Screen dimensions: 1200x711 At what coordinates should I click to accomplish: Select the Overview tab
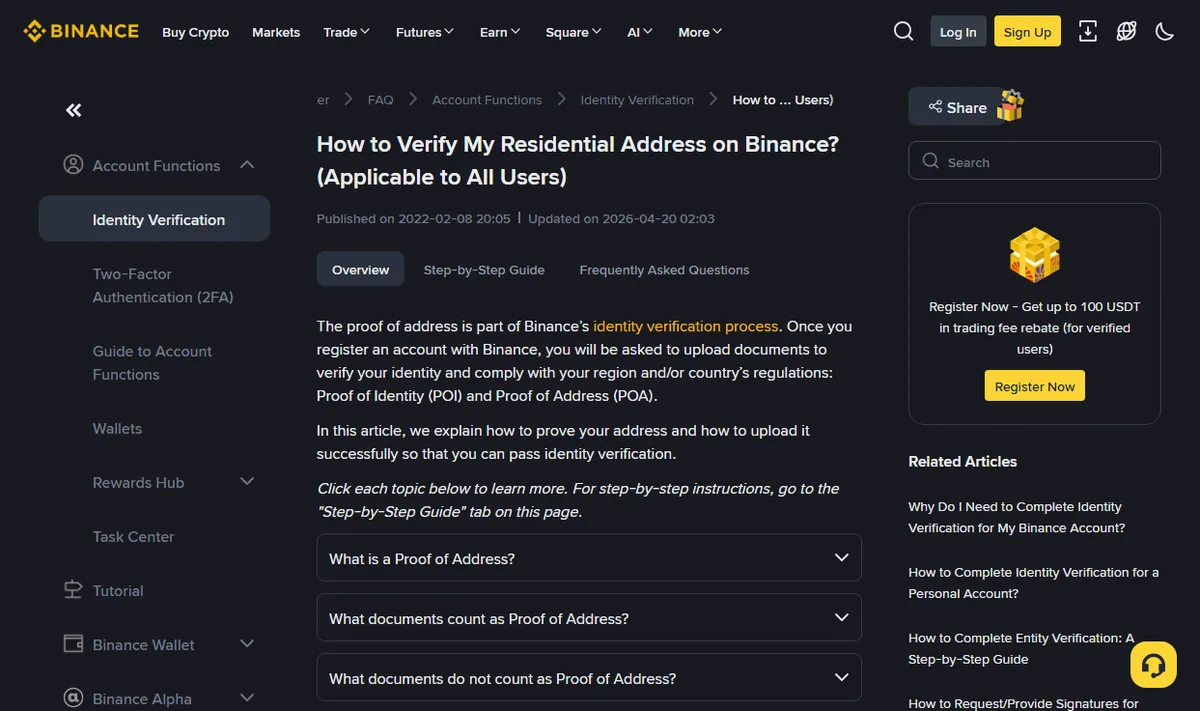(361, 270)
